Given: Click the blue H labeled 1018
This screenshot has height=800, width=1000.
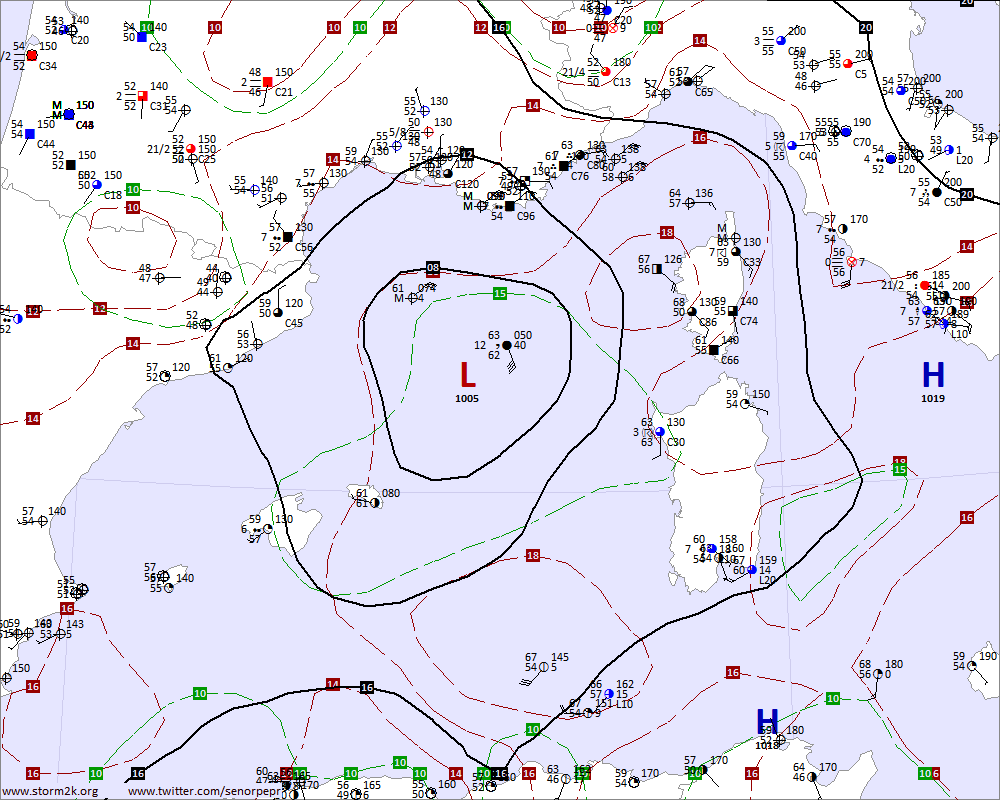Looking at the screenshot, I should (767, 722).
